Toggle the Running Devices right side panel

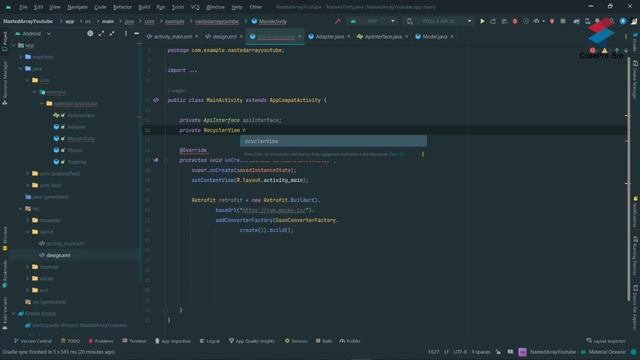tap(635, 256)
